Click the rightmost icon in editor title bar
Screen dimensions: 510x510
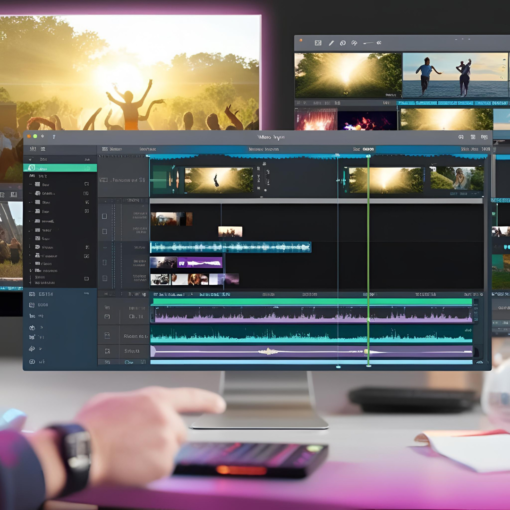484,137
